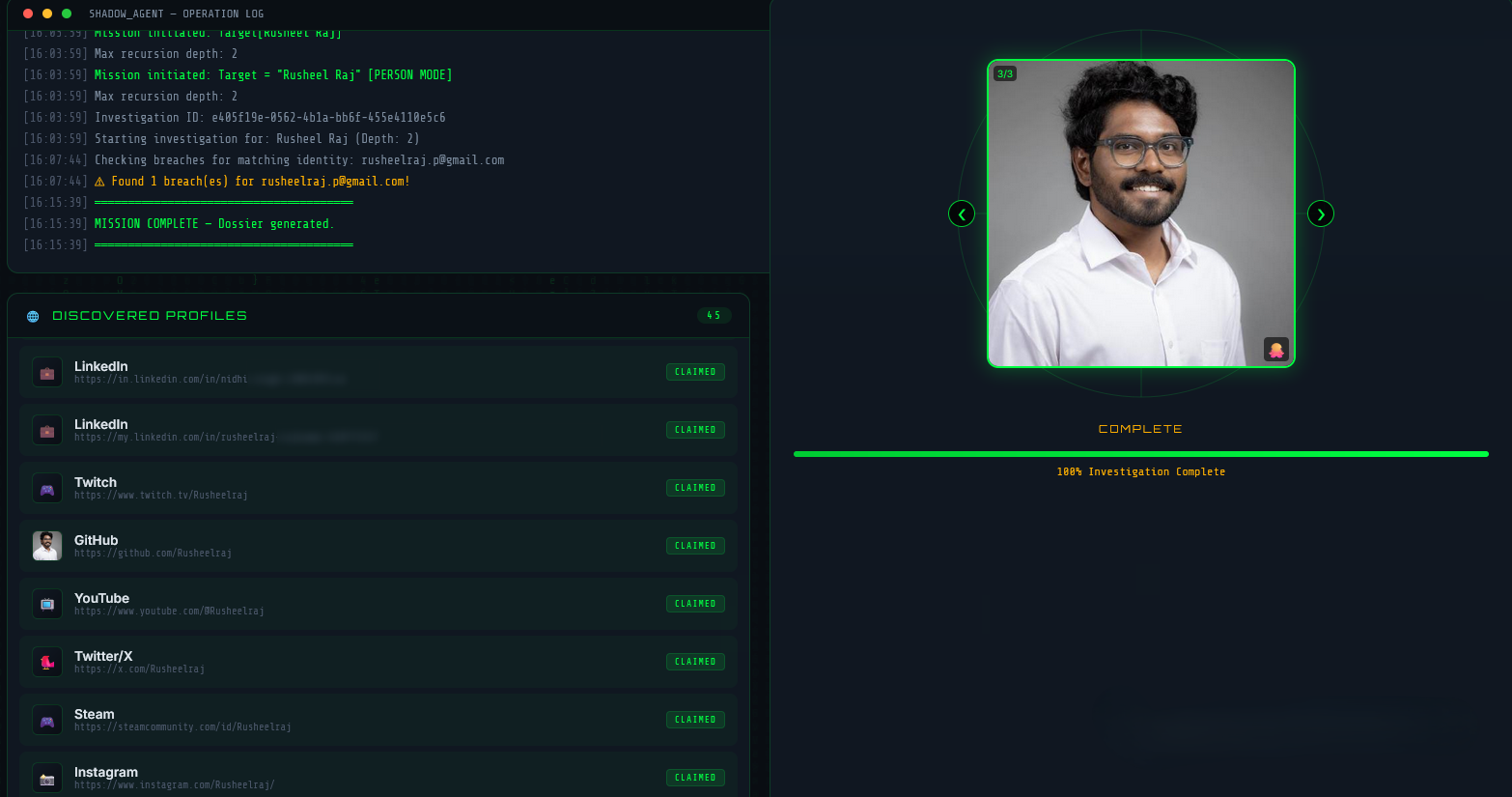
Task: Click the Instagram platform icon
Action: click(46, 778)
